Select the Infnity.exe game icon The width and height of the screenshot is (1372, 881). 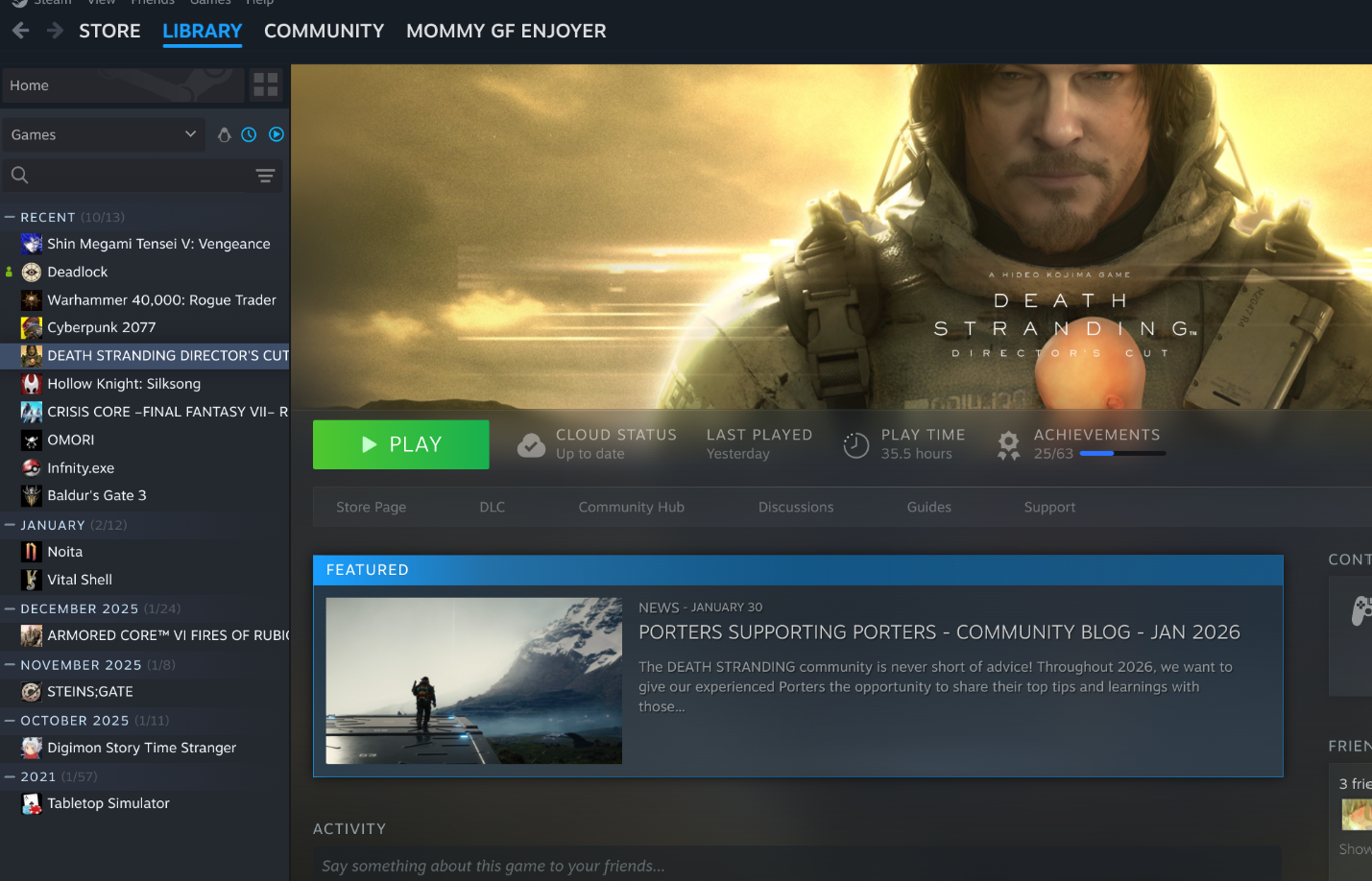[32, 467]
